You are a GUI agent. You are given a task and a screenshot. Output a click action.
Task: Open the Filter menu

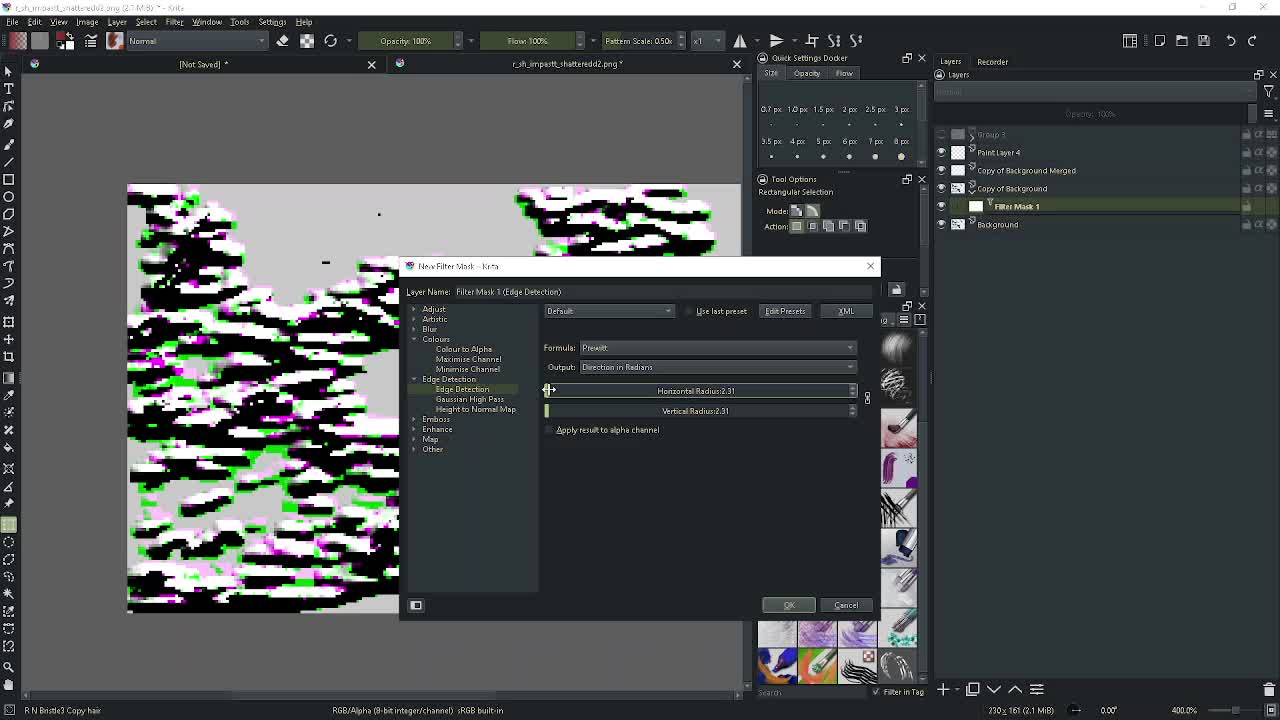click(174, 22)
